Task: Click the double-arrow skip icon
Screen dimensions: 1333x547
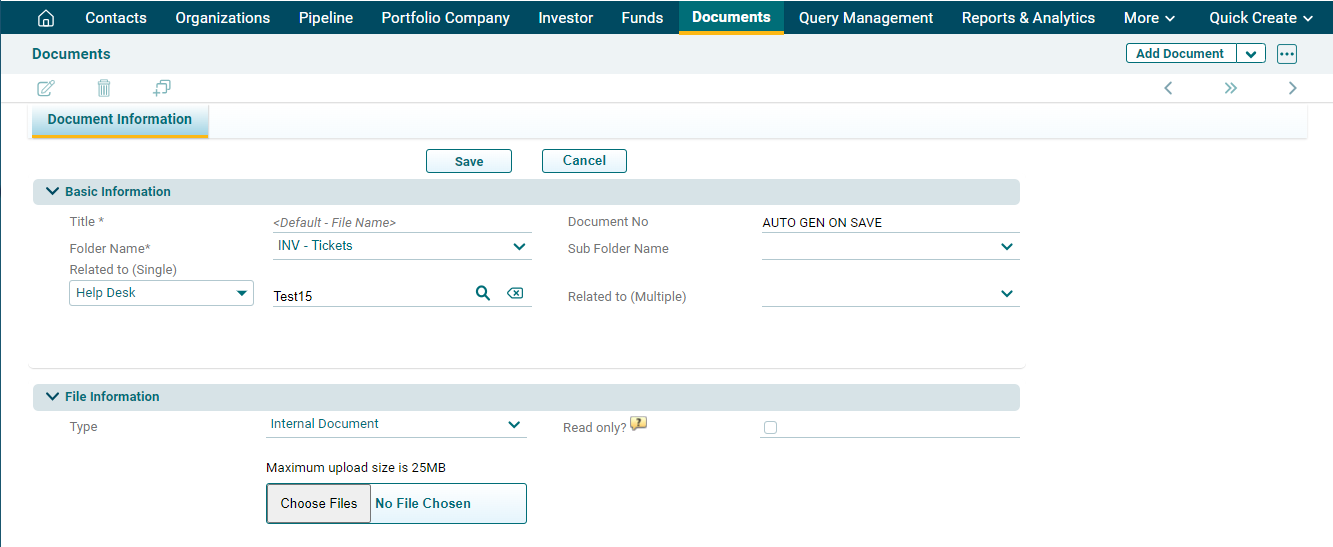Action: (1230, 88)
